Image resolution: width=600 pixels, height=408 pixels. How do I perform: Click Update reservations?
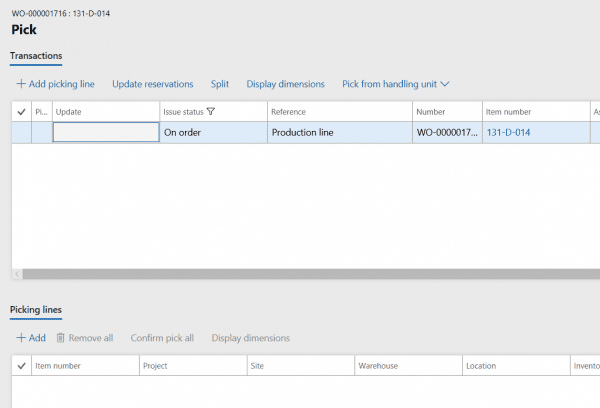pos(152,85)
